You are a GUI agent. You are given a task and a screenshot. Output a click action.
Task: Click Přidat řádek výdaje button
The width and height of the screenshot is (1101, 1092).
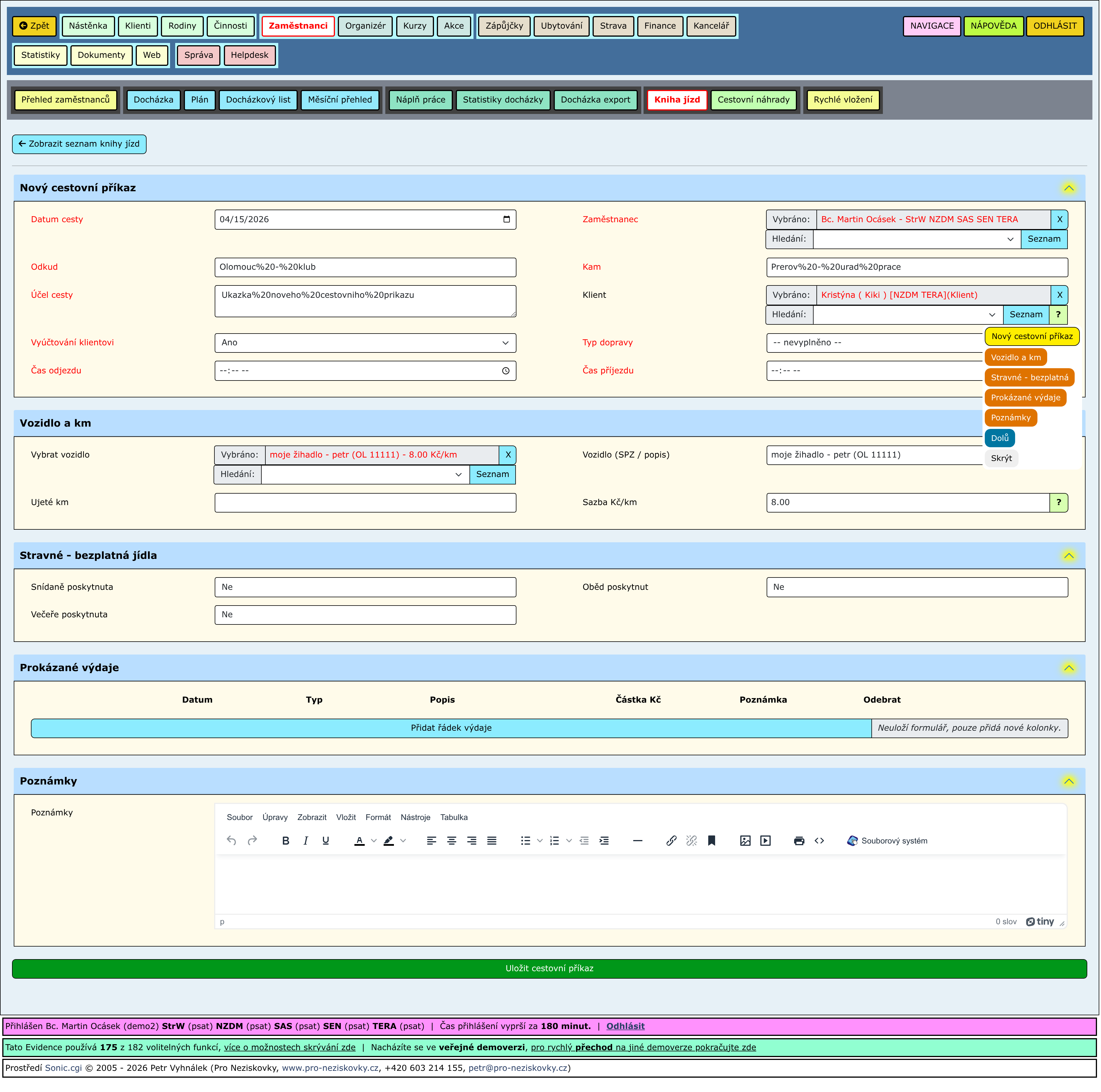[x=451, y=728]
